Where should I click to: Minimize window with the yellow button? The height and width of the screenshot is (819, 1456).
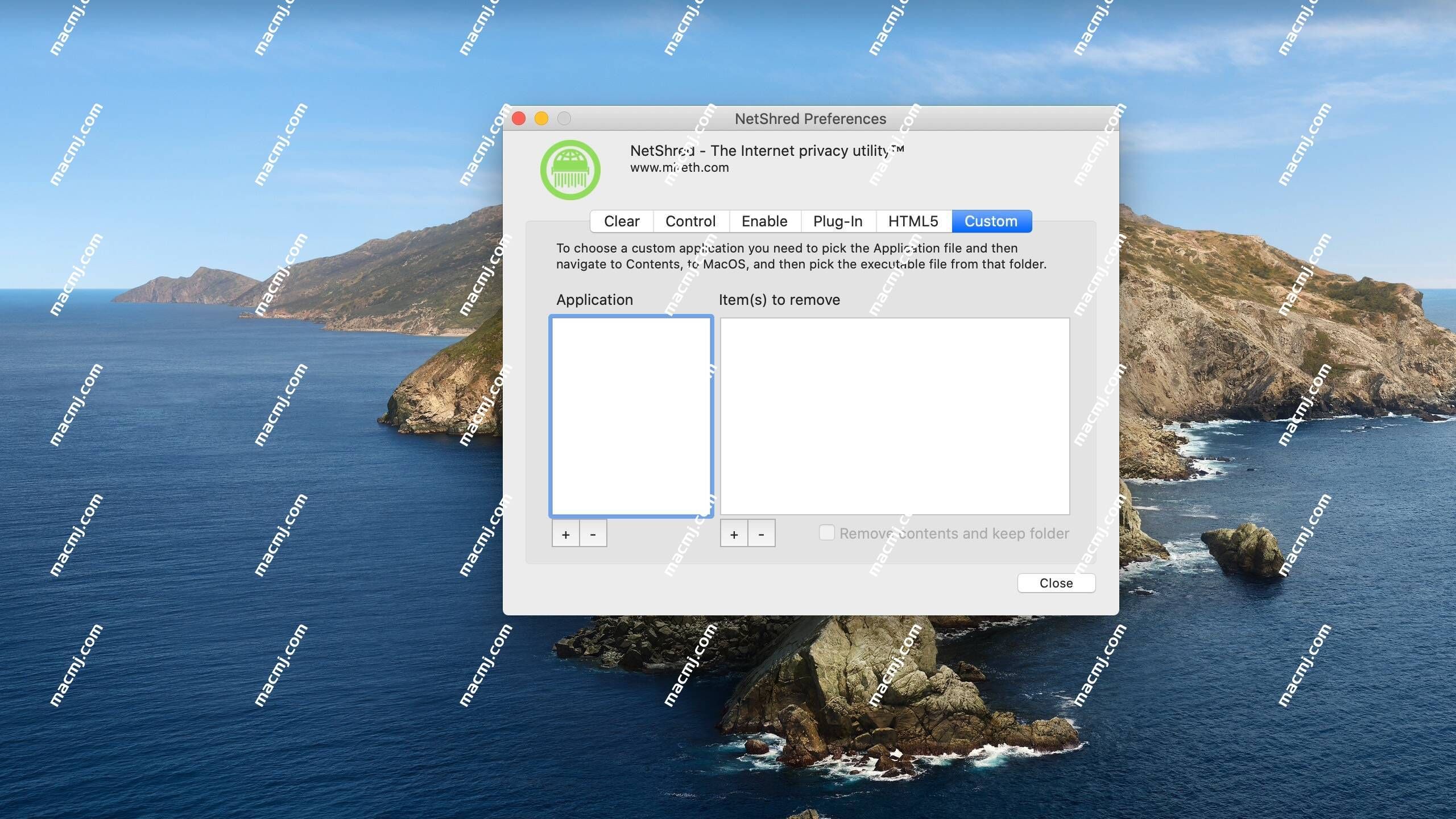coord(541,118)
